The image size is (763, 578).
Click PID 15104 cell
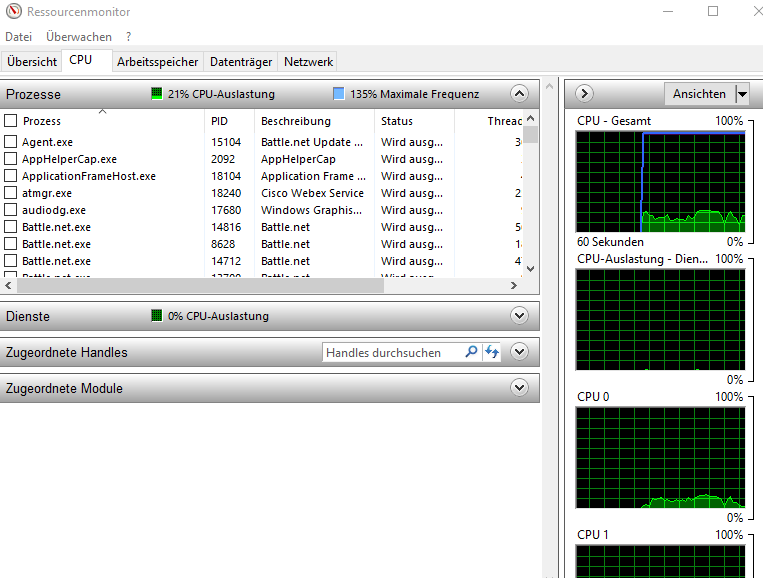(x=226, y=142)
